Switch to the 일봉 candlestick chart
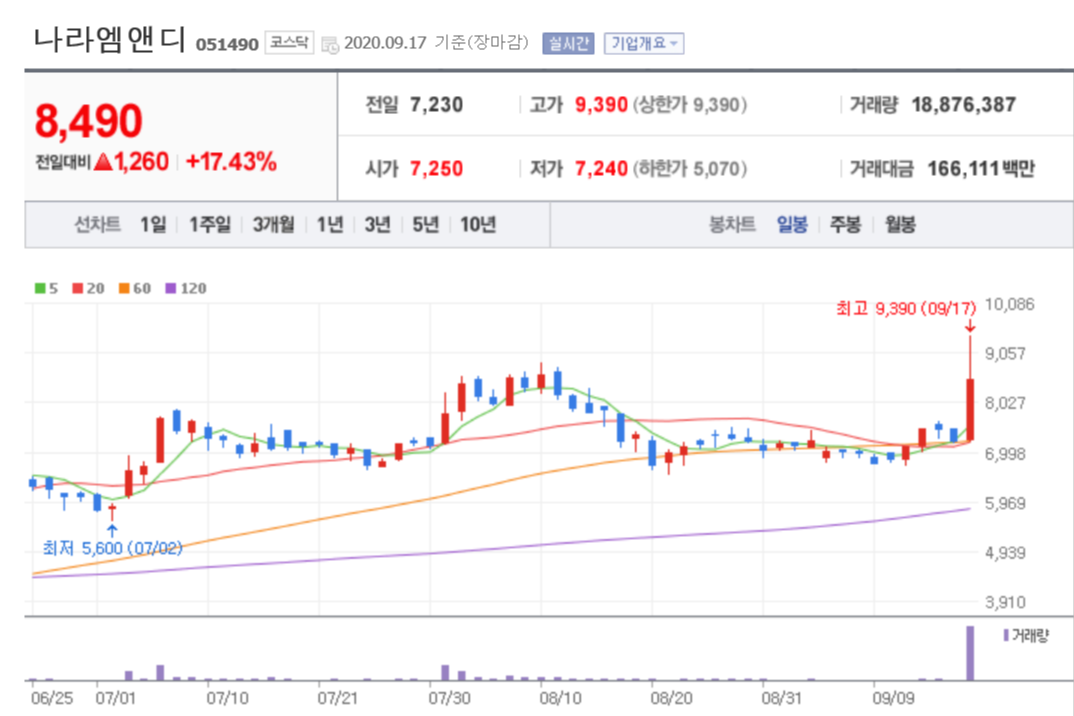 [x=792, y=224]
